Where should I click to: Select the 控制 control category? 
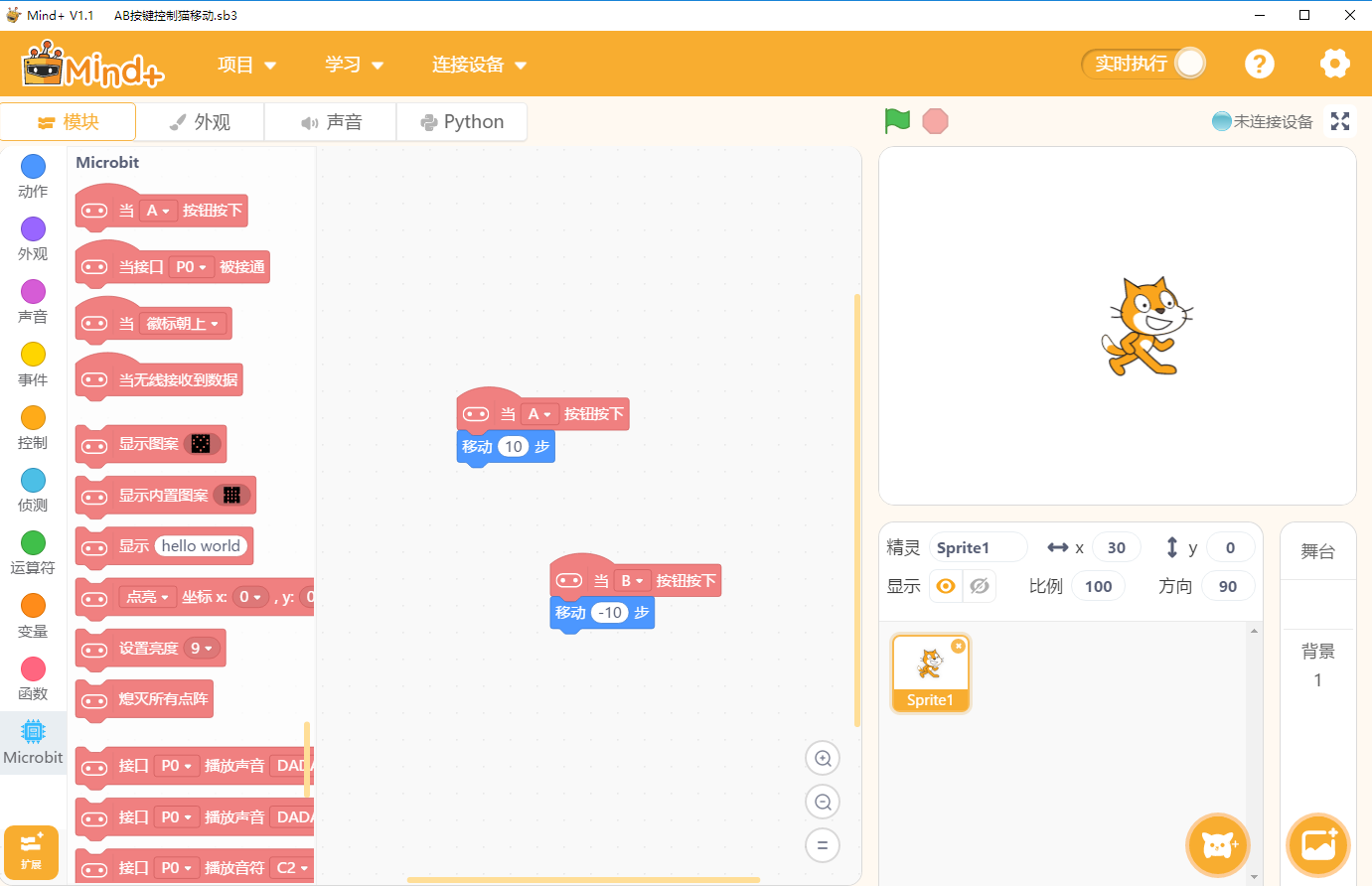[x=33, y=427]
